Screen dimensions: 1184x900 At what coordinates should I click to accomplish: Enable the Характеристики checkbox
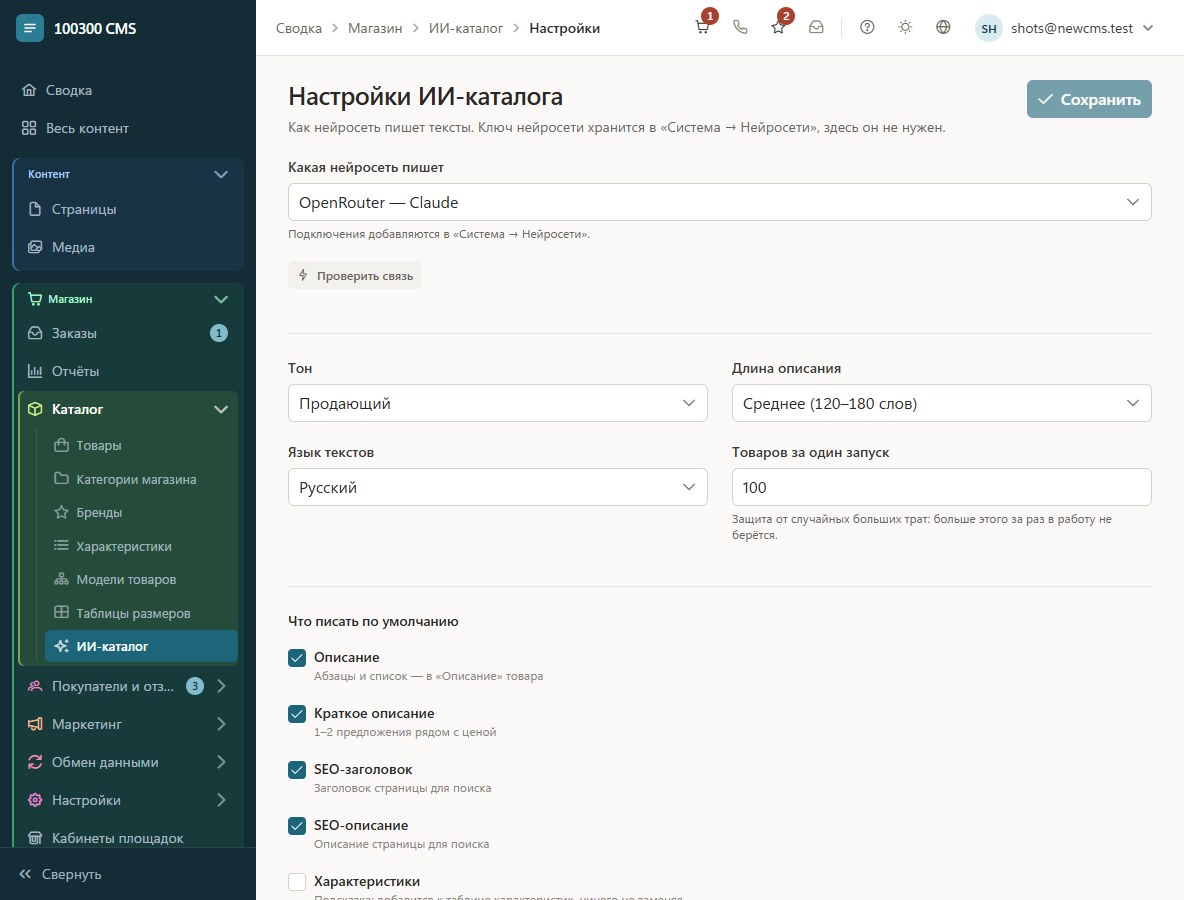click(297, 881)
